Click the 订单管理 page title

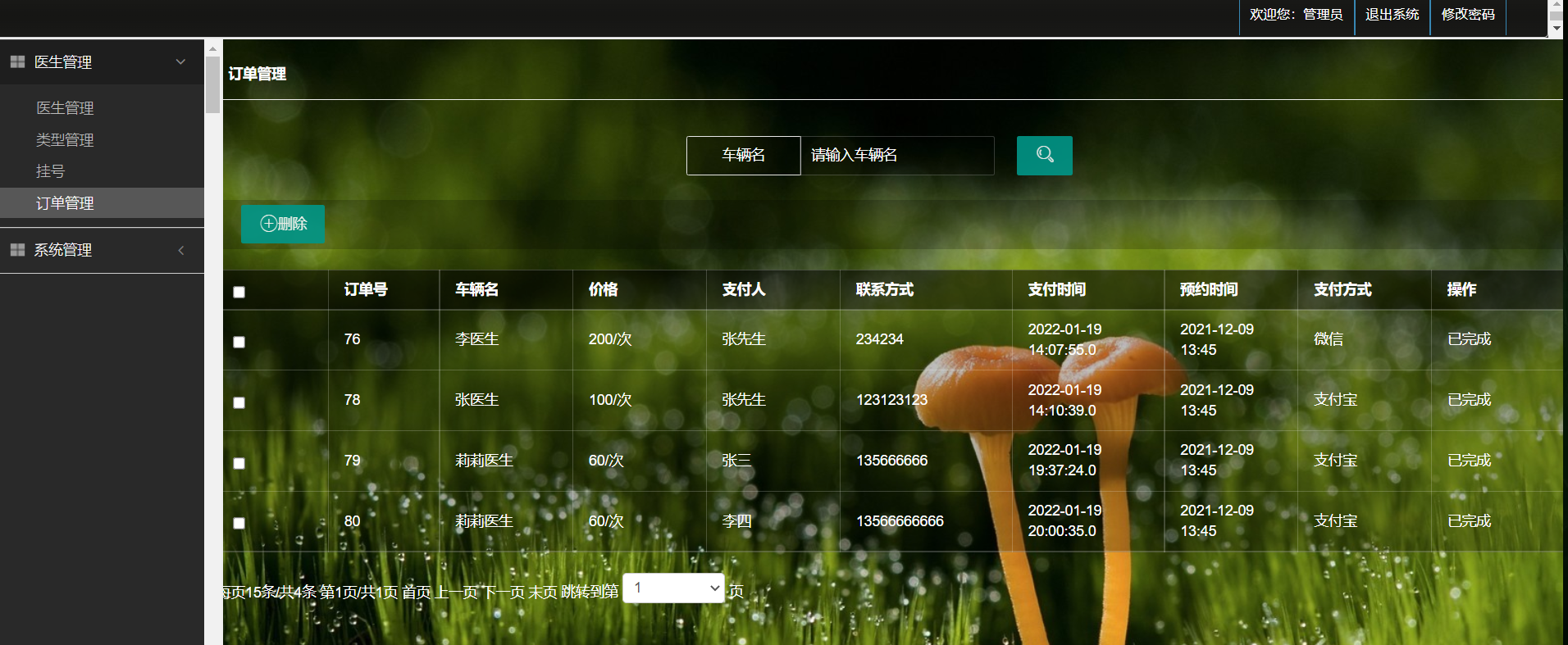(257, 74)
